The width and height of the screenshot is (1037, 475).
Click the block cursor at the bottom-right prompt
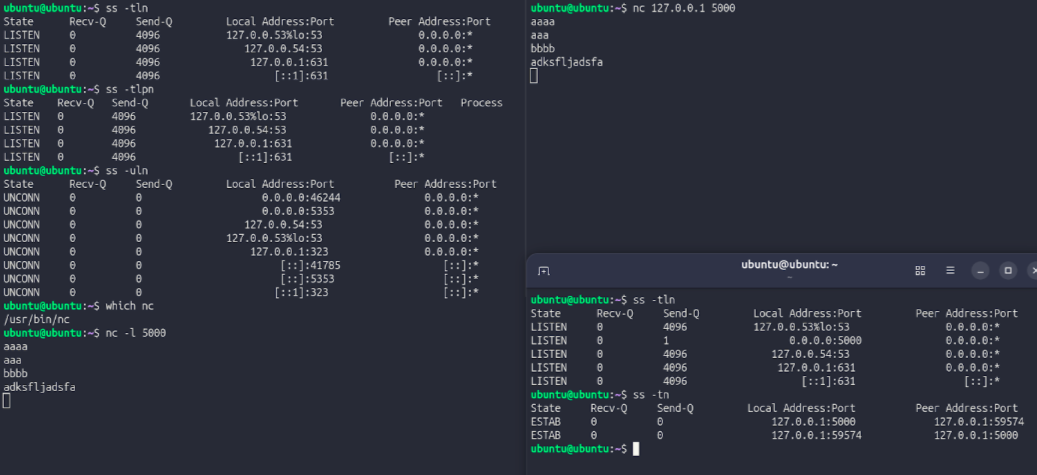click(636, 449)
